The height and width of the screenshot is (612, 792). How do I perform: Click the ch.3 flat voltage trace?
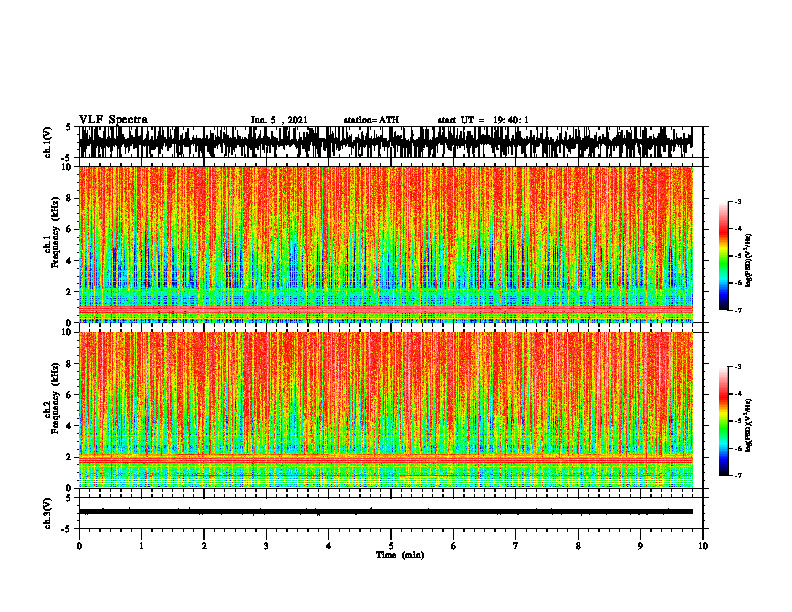point(385,512)
